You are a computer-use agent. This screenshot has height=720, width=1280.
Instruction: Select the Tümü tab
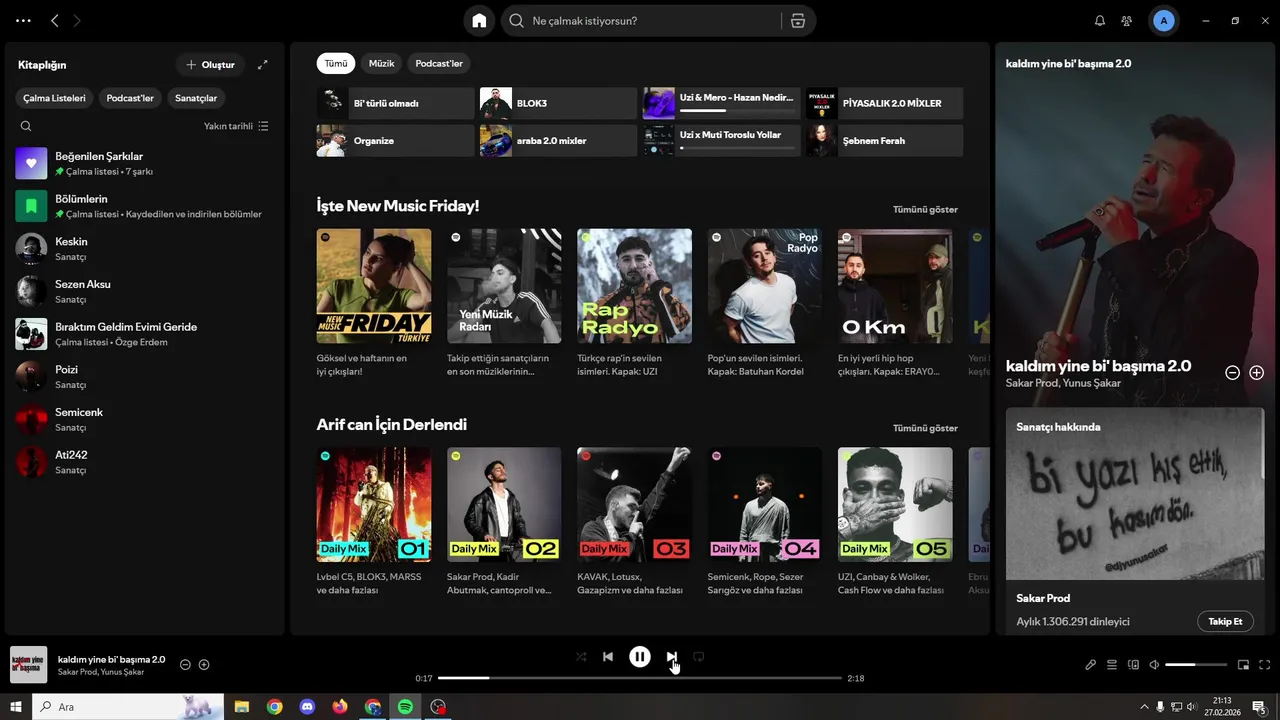[x=336, y=63]
